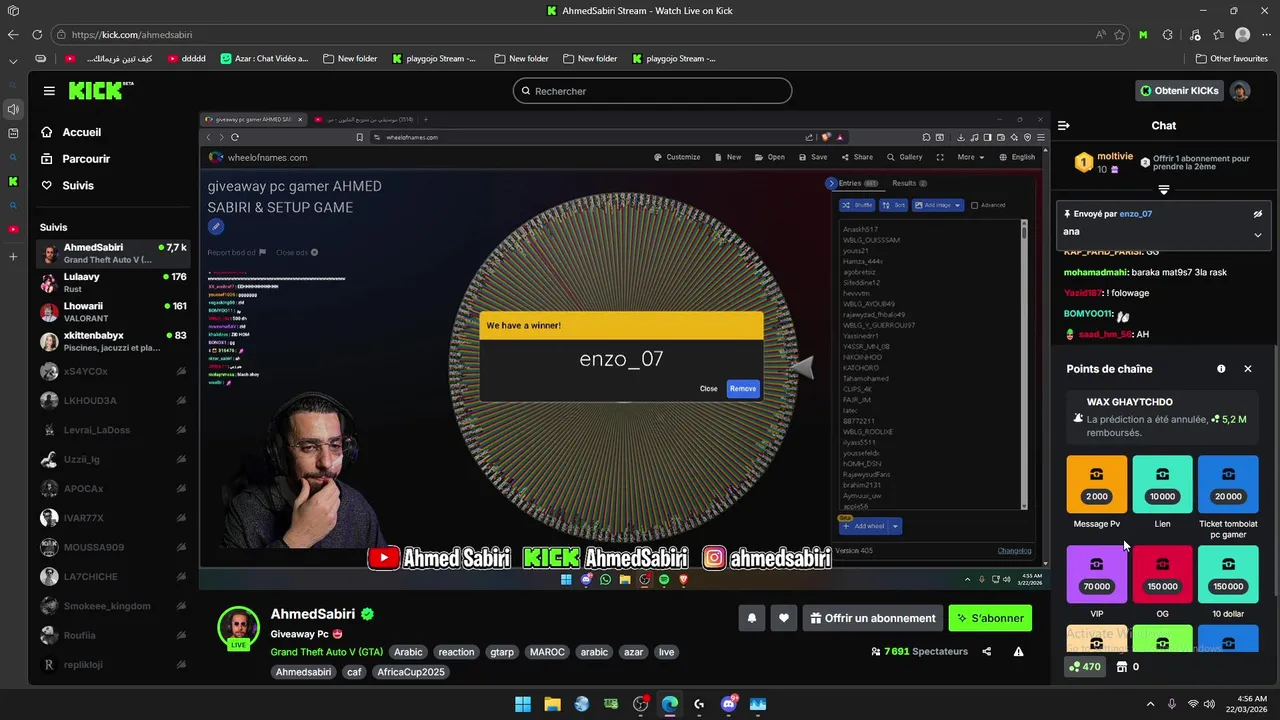1280x720 pixels.
Task: Share the stream via share icon
Action: coord(987,652)
